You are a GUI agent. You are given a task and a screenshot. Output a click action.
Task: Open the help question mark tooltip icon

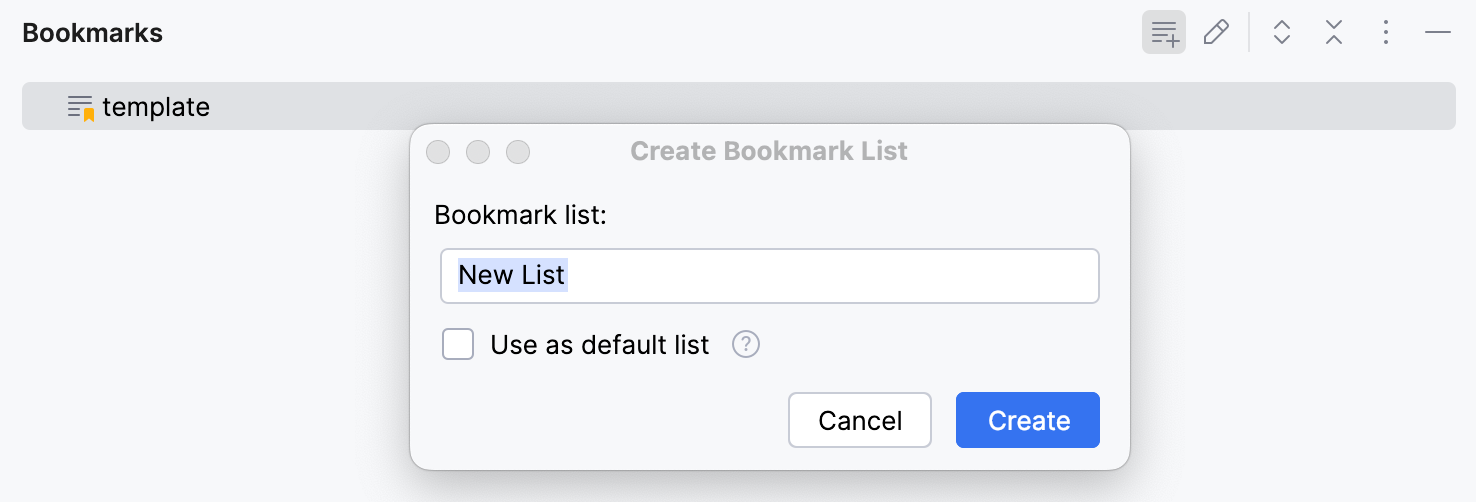(746, 345)
